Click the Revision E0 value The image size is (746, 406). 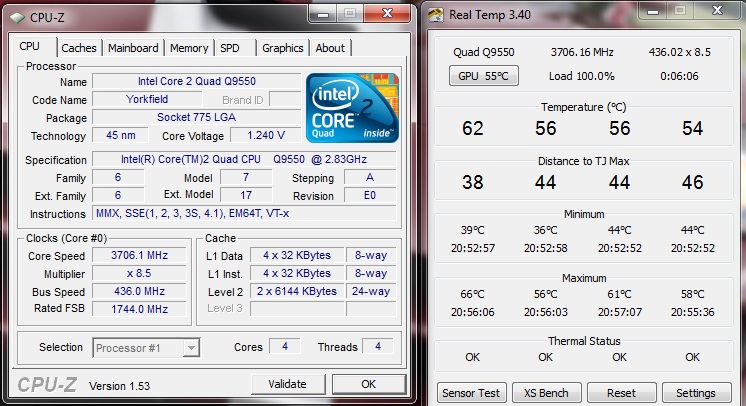point(370,196)
